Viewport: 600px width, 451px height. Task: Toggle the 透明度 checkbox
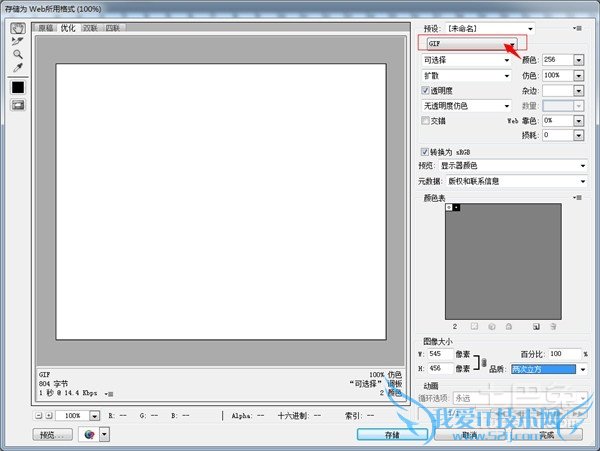(x=425, y=91)
